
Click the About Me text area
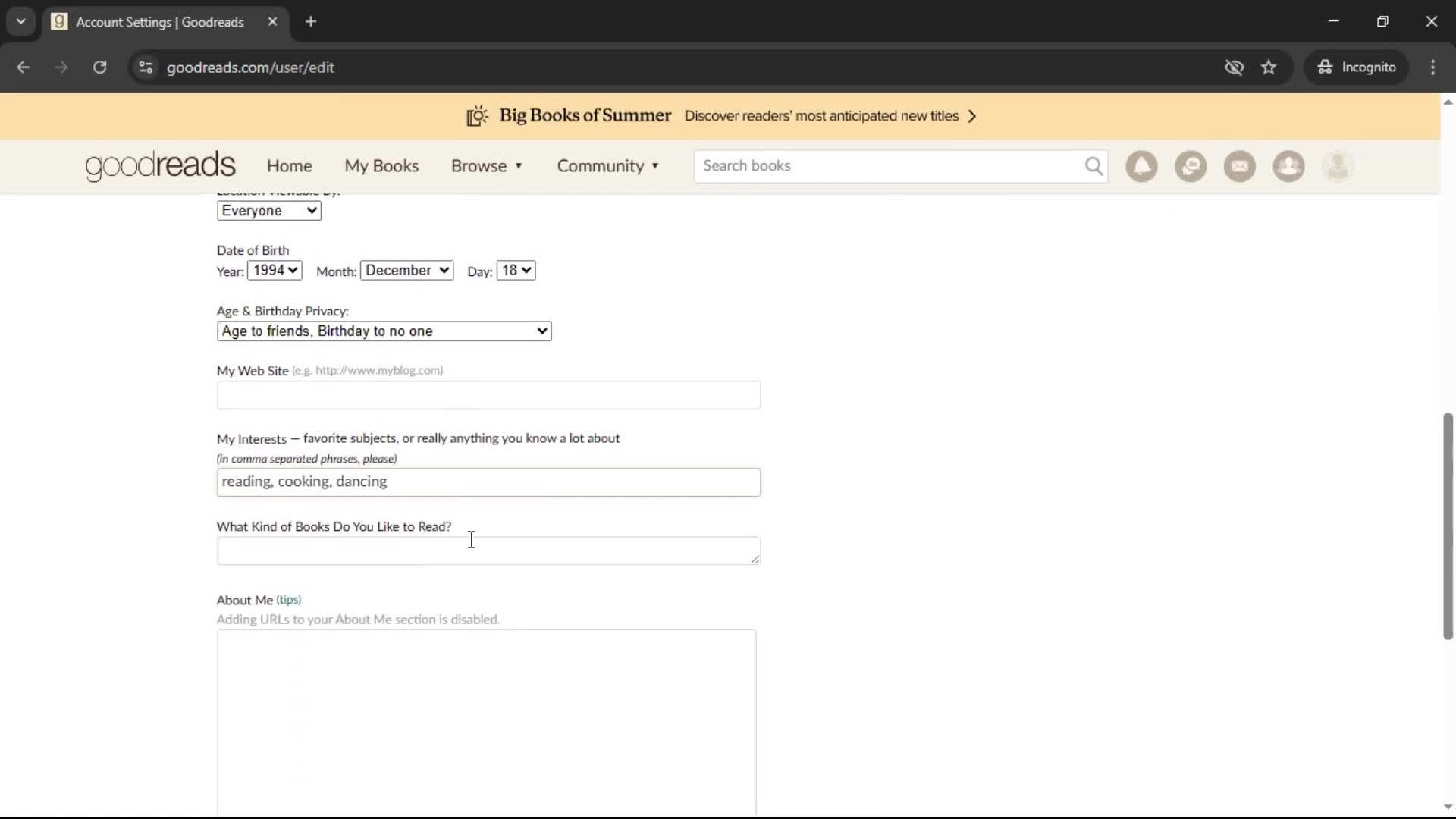tap(487, 723)
